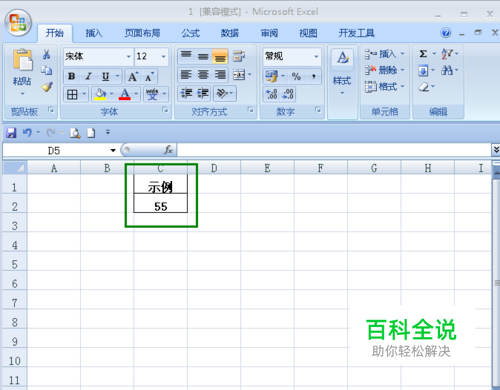This screenshot has height=390, width=500.
Task: Toggle italic formatting
Action: pyautogui.click(x=88, y=76)
